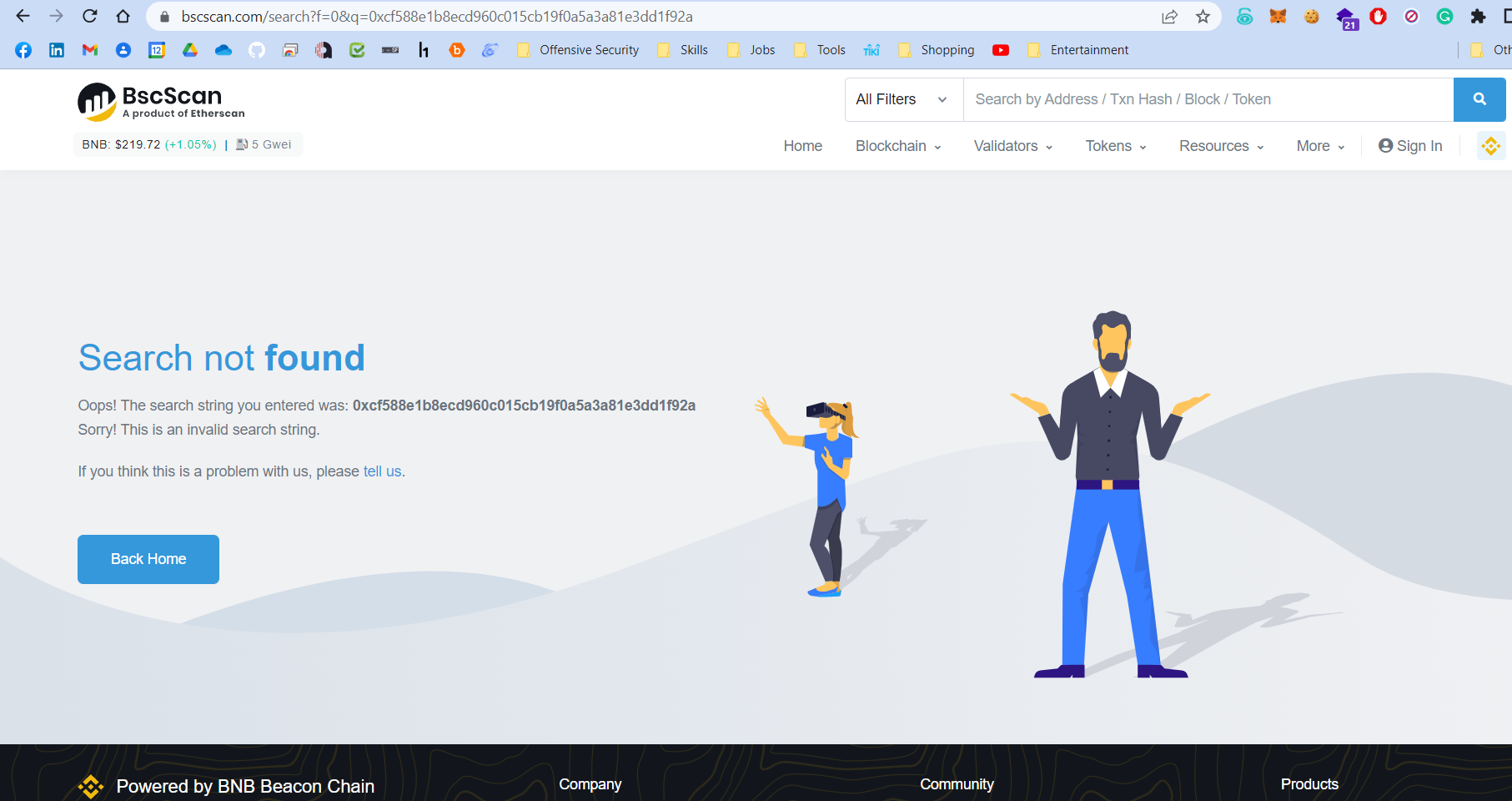Open the Google Calendar bookmark

click(157, 50)
